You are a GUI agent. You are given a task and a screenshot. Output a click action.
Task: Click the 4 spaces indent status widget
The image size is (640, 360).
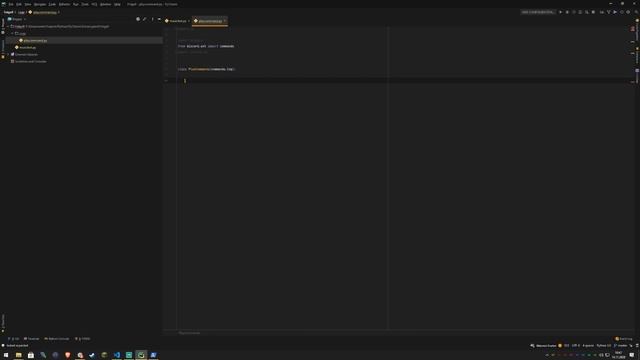588,346
